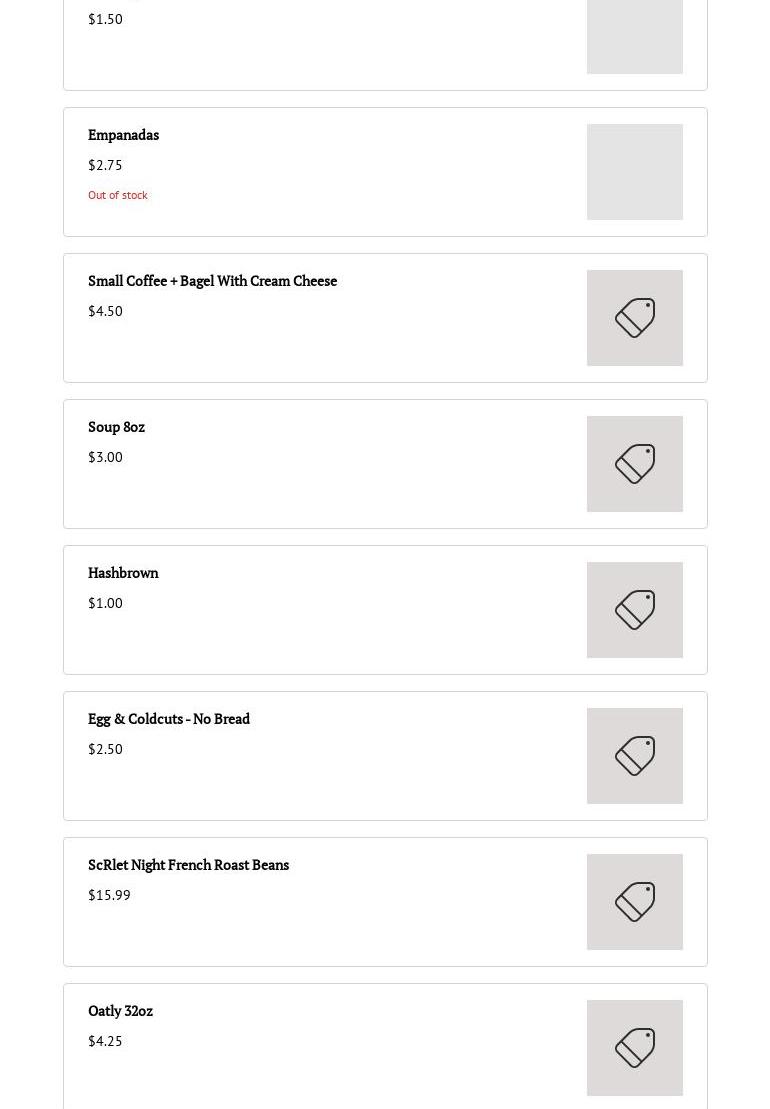Click the $15.99 price of roast beans

(109, 895)
